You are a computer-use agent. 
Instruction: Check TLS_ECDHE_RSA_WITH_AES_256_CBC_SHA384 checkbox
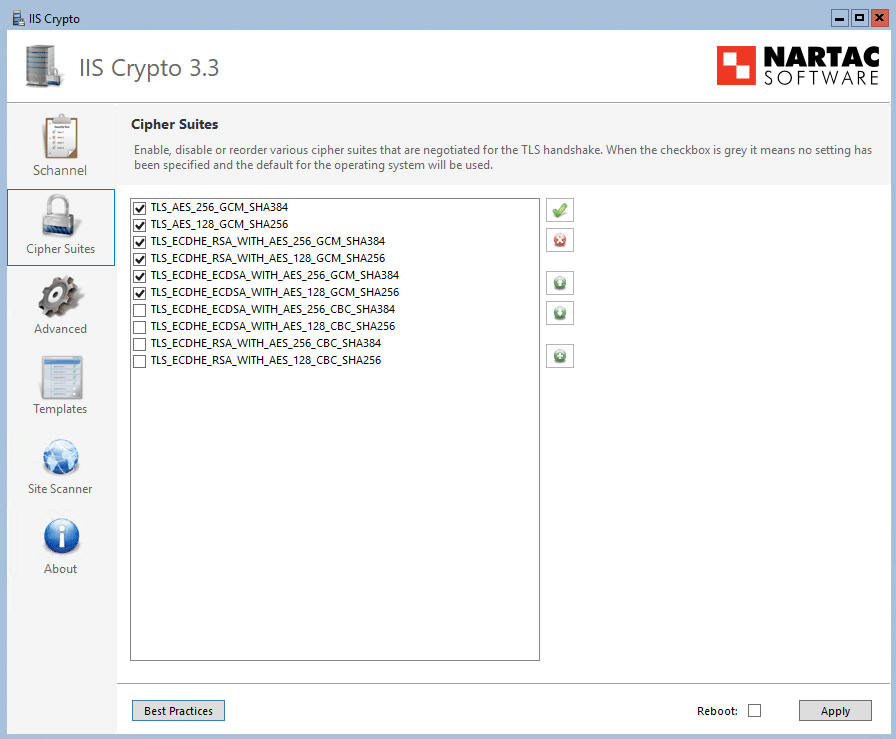pos(139,344)
